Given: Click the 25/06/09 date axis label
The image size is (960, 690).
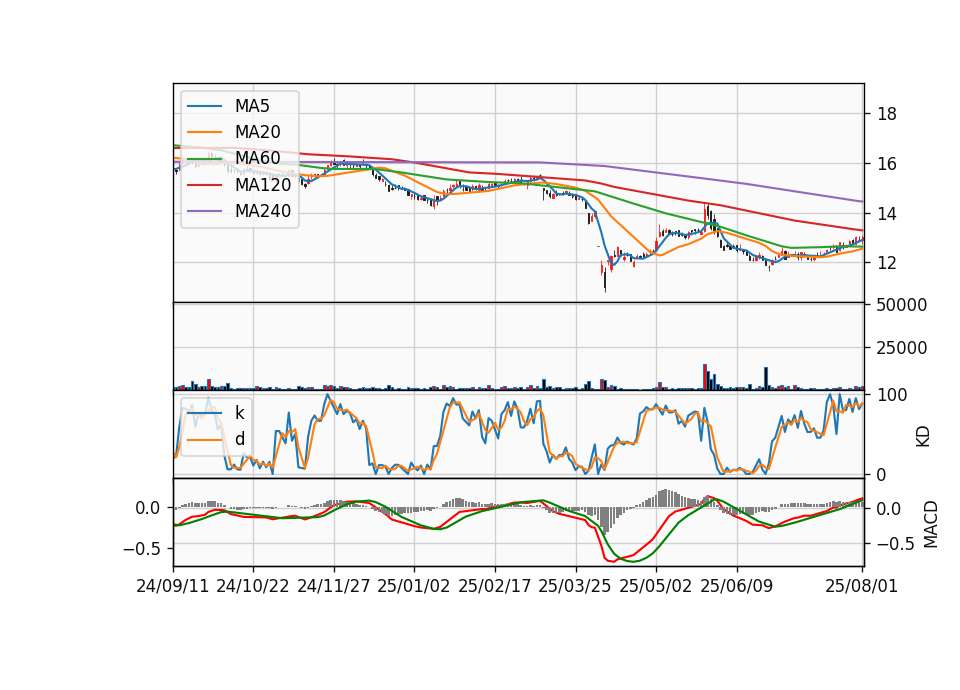Looking at the screenshot, I should pyautogui.click(x=737, y=586).
